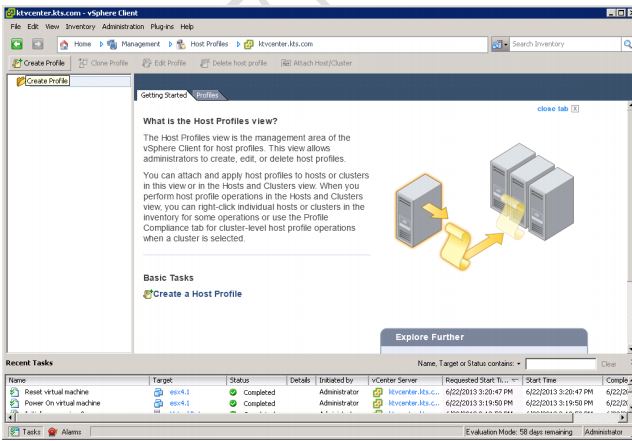
Task: Open the View menu
Action: [52, 27]
